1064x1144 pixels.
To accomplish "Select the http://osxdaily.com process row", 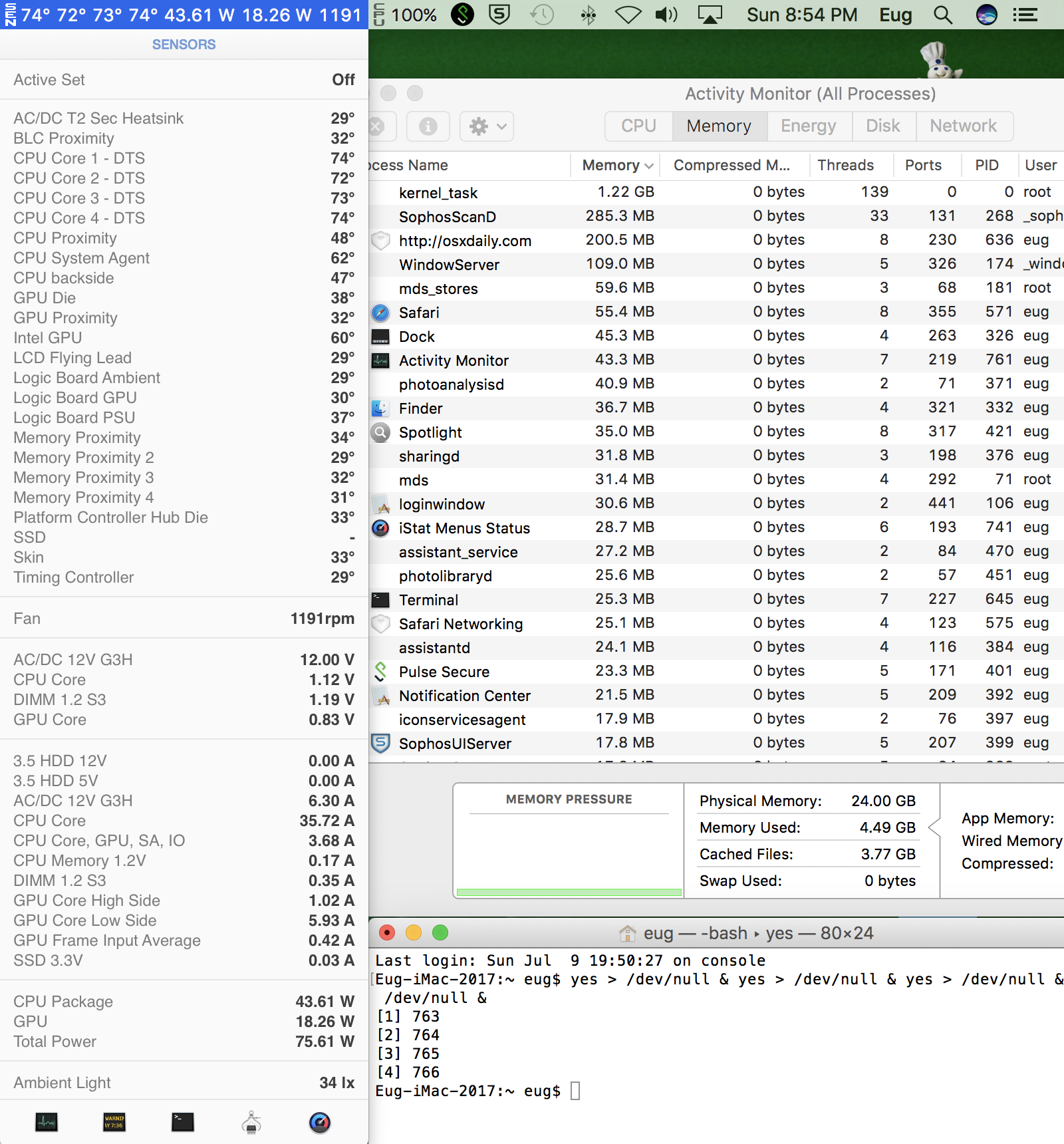I will point(716,240).
